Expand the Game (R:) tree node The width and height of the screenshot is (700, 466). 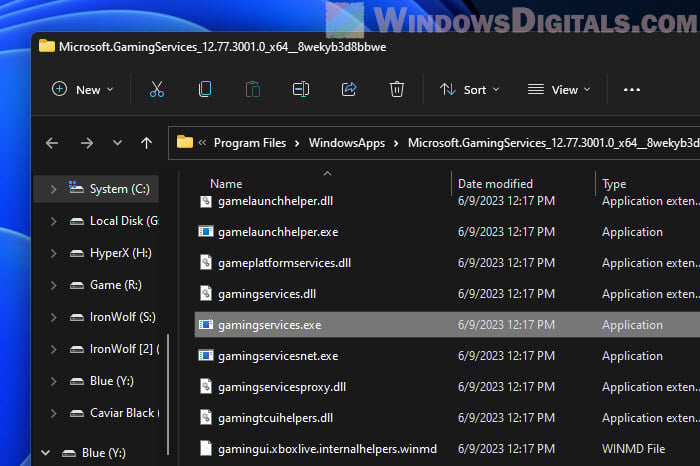[x=53, y=285]
